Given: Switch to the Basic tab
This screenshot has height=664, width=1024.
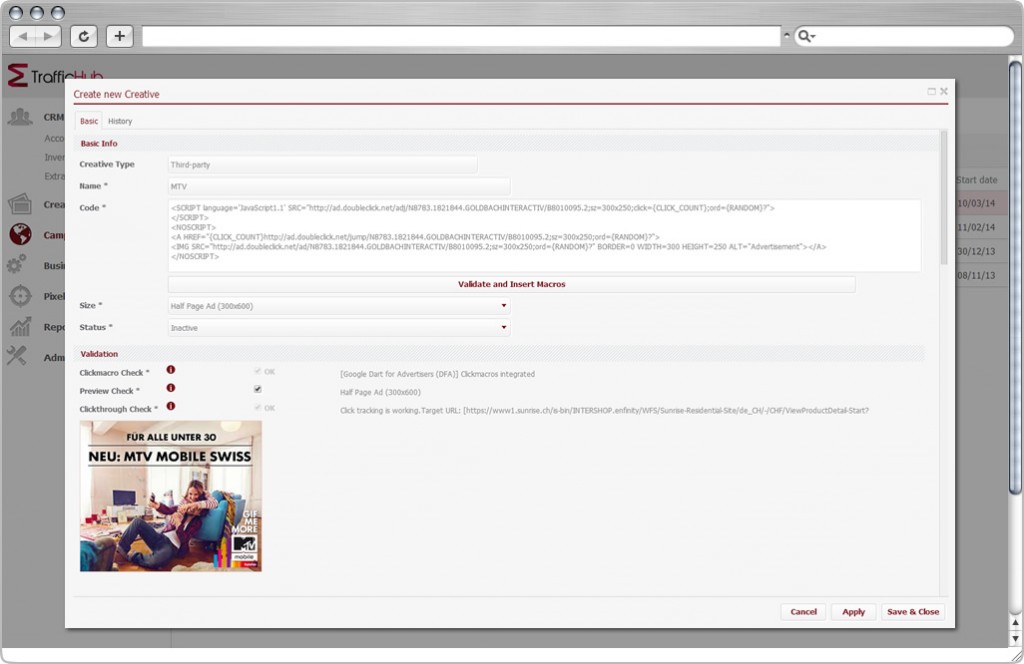Looking at the screenshot, I should [x=89, y=121].
